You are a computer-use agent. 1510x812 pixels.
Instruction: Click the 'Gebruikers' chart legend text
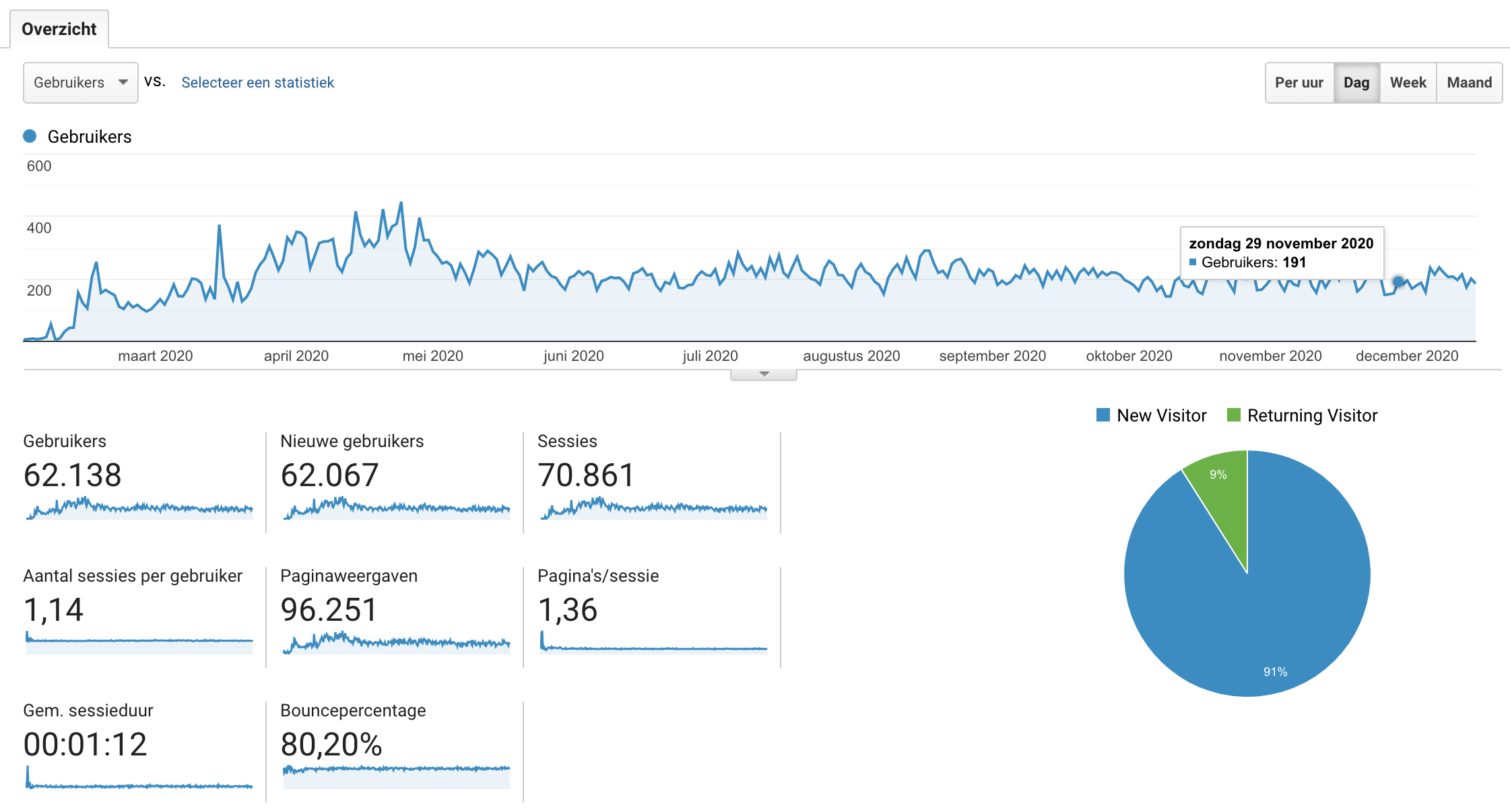(x=90, y=137)
